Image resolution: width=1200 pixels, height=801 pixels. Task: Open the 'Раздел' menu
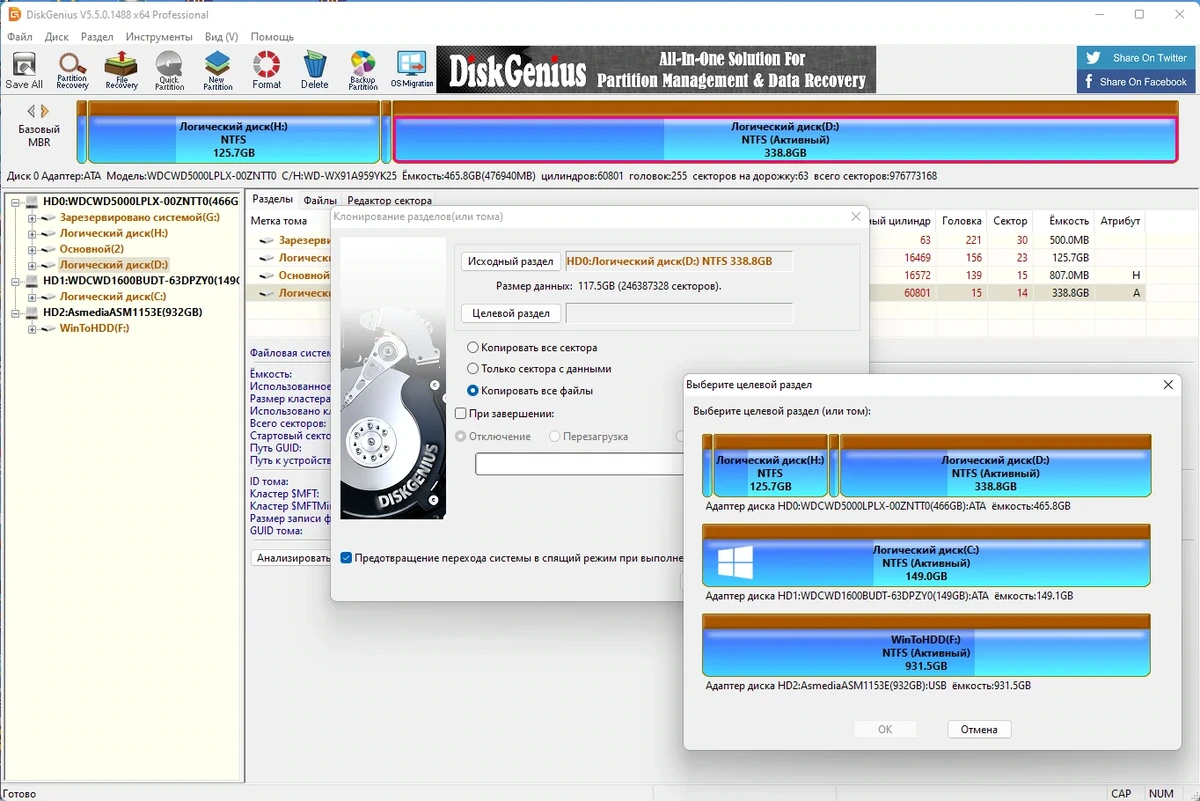pyautogui.click(x=97, y=37)
